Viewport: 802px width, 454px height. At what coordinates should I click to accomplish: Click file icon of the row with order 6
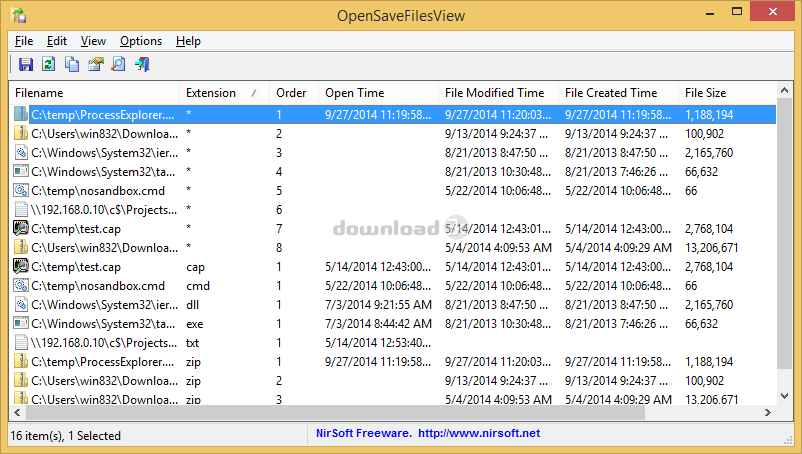[20, 210]
